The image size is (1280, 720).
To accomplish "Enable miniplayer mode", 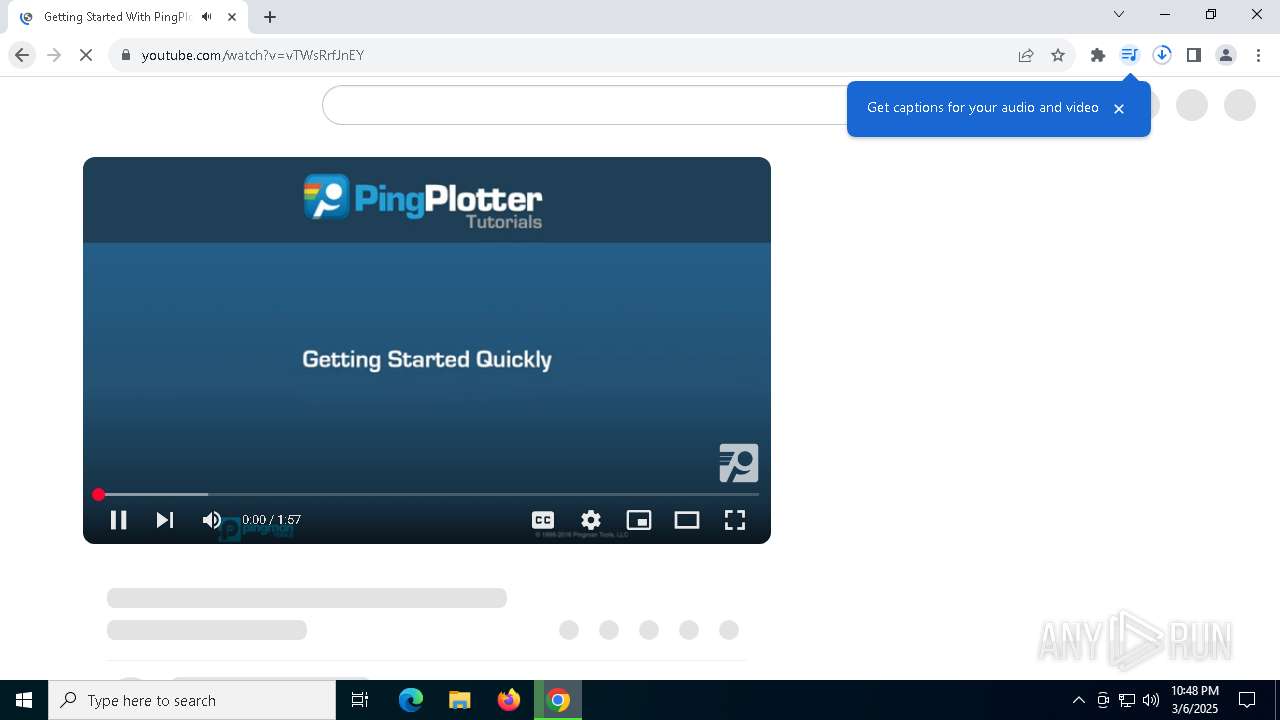I will click(x=639, y=520).
